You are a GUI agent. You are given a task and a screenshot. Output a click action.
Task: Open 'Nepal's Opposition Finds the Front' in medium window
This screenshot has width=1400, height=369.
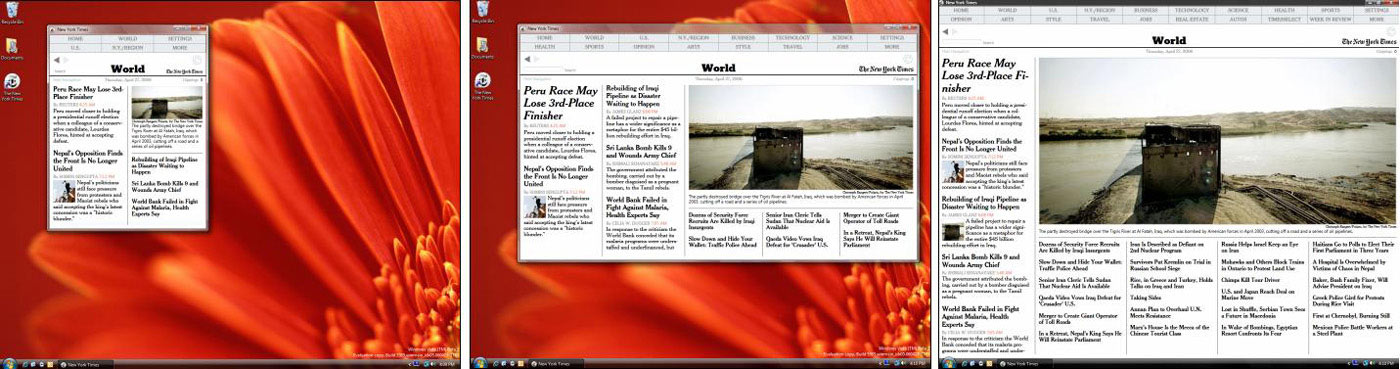[x=560, y=176]
